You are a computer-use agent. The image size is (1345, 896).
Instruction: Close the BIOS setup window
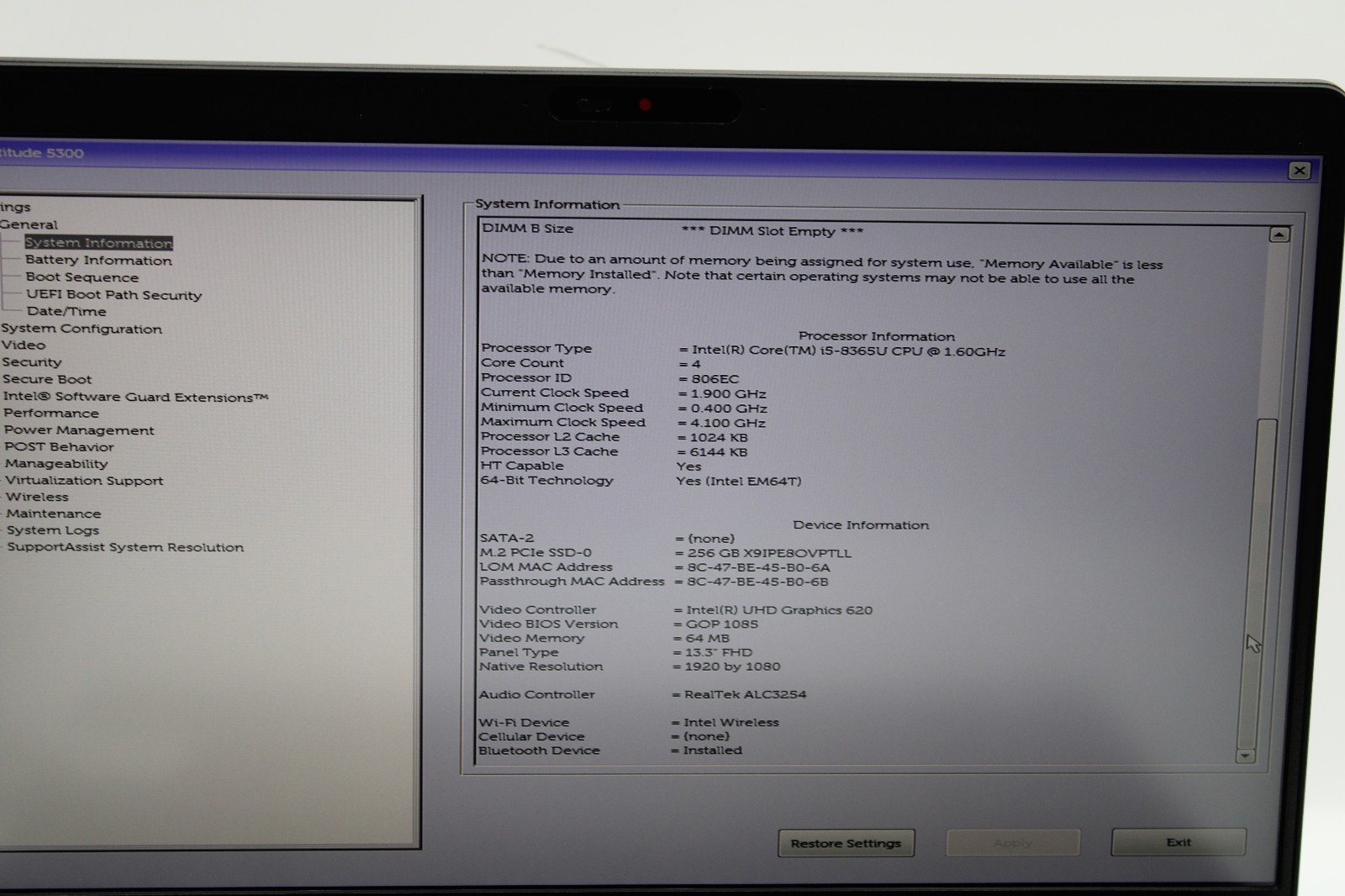(1299, 171)
